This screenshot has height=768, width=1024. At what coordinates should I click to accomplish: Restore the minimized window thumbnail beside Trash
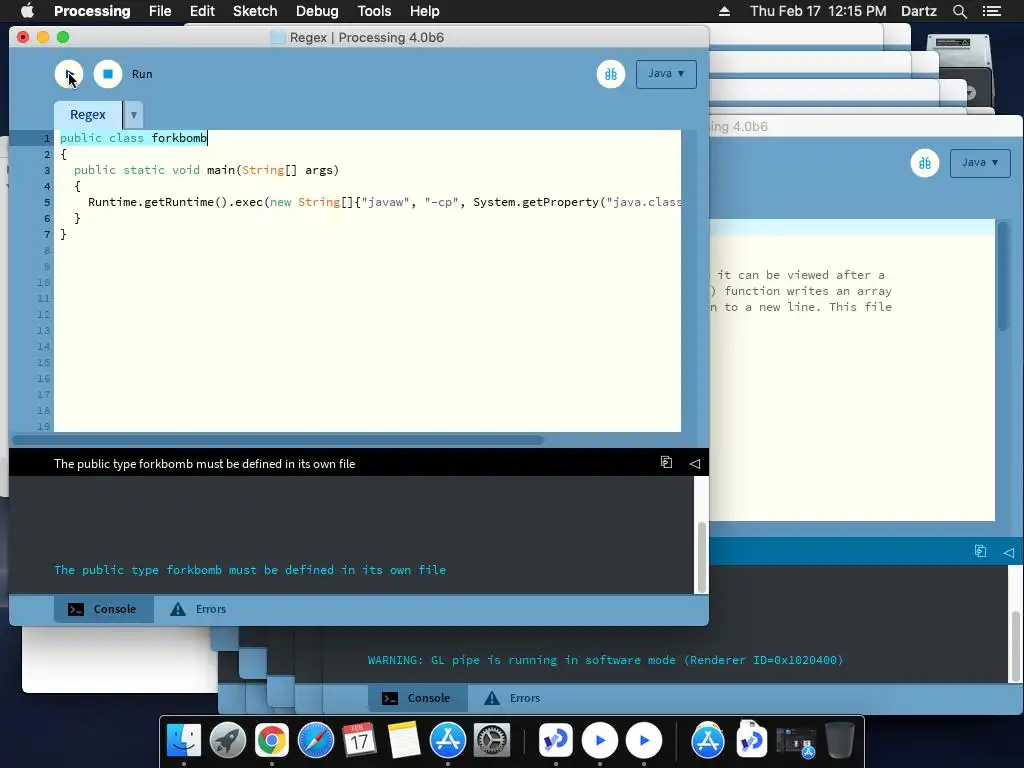[796, 742]
